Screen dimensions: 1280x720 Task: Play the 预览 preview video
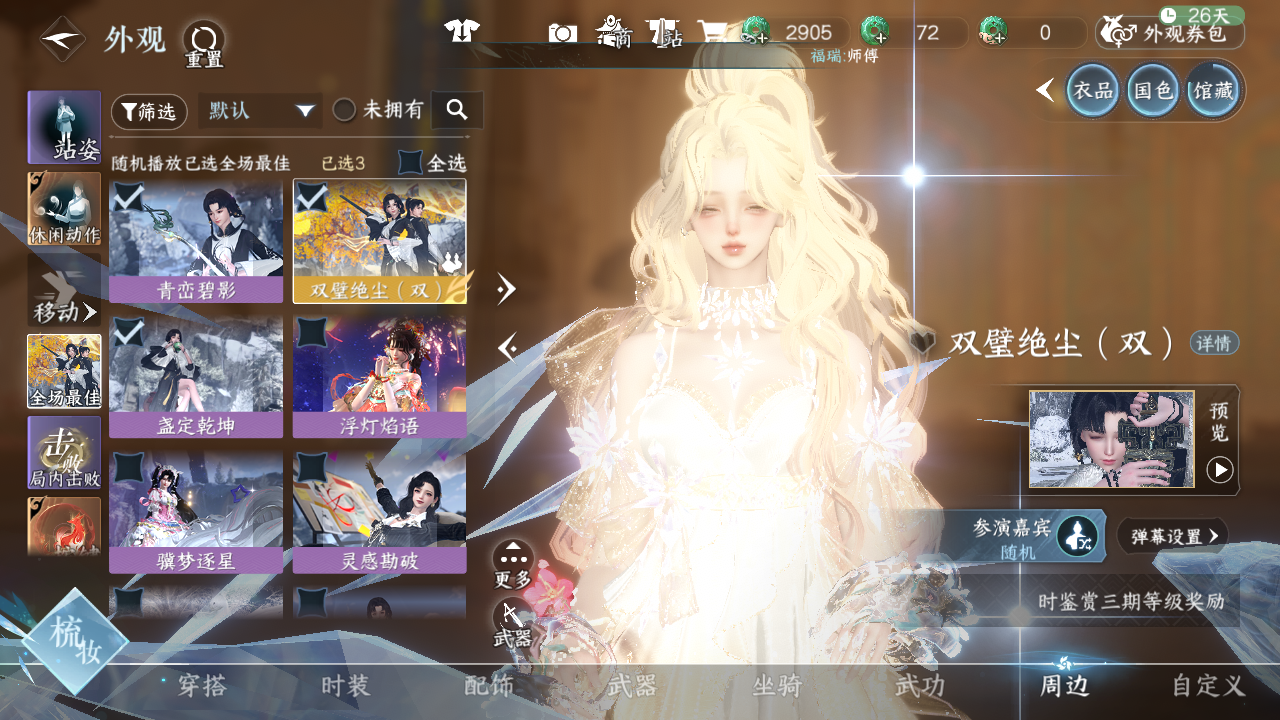1219,469
